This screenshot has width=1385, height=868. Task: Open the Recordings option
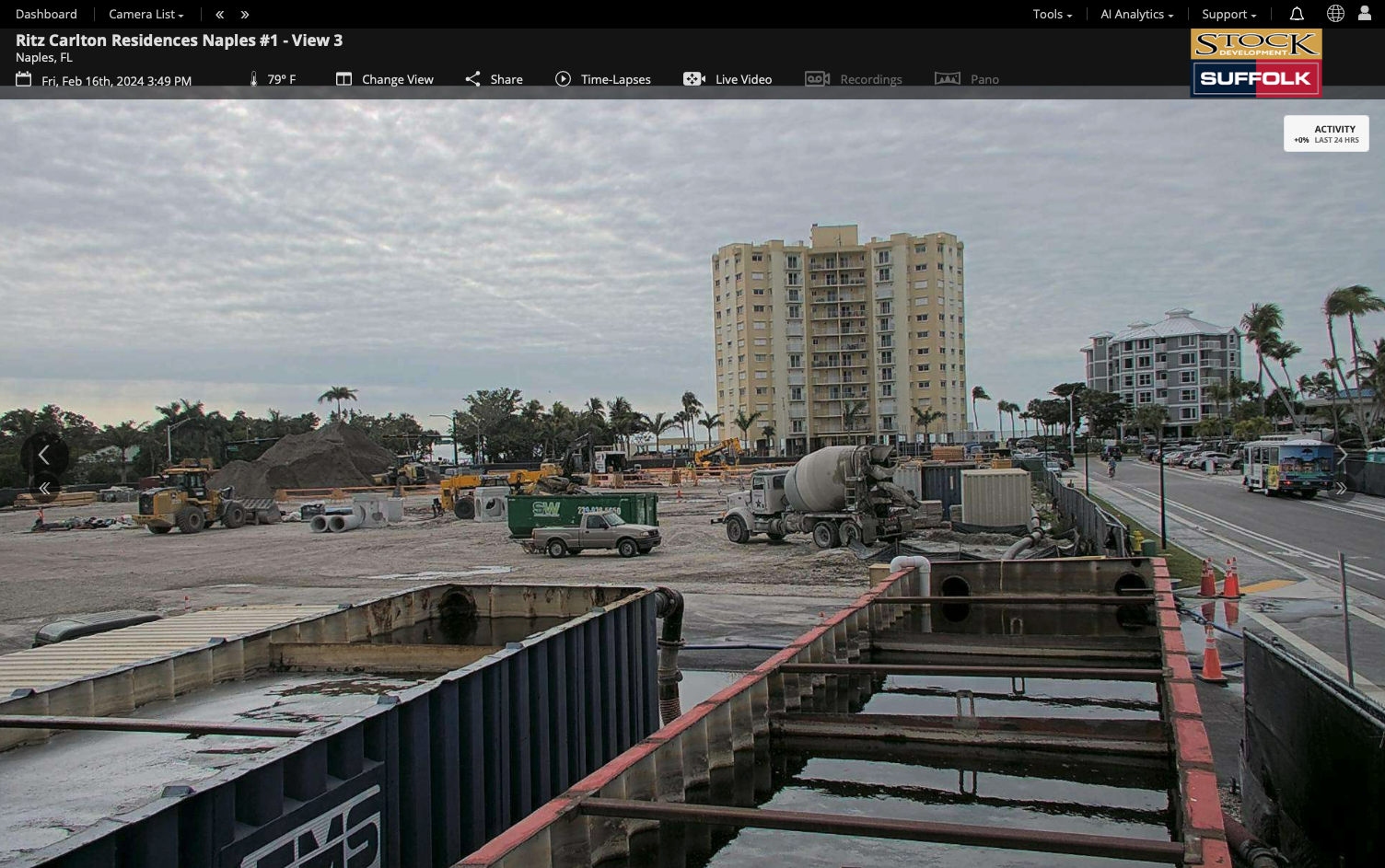click(x=854, y=79)
